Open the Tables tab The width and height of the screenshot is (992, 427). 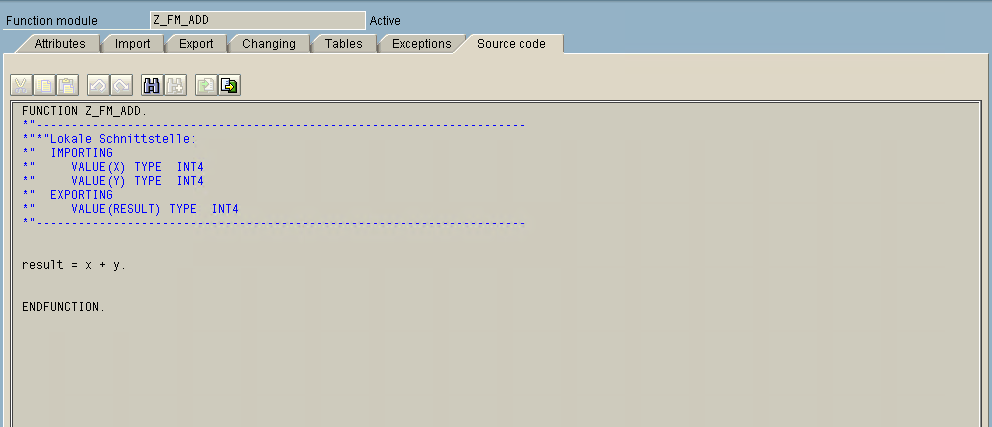(344, 44)
